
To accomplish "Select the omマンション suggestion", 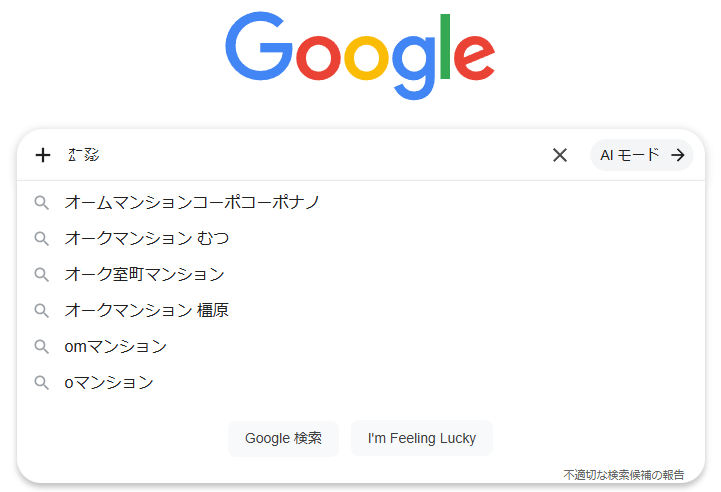I will click(x=116, y=346).
